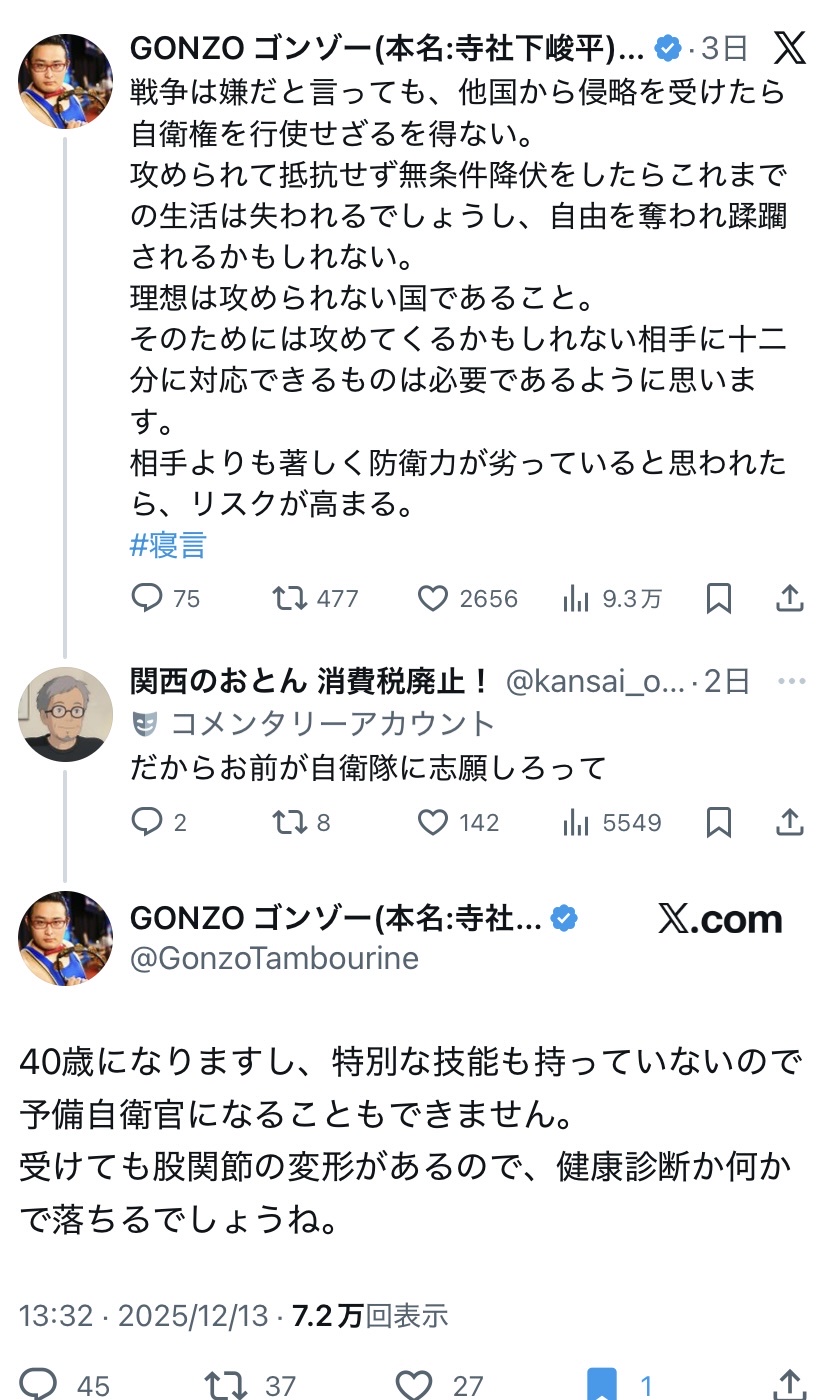Toggle the highlighted bookmark on bottom tweet
Image resolution: width=828 pixels, height=1400 pixels.
(x=603, y=1385)
